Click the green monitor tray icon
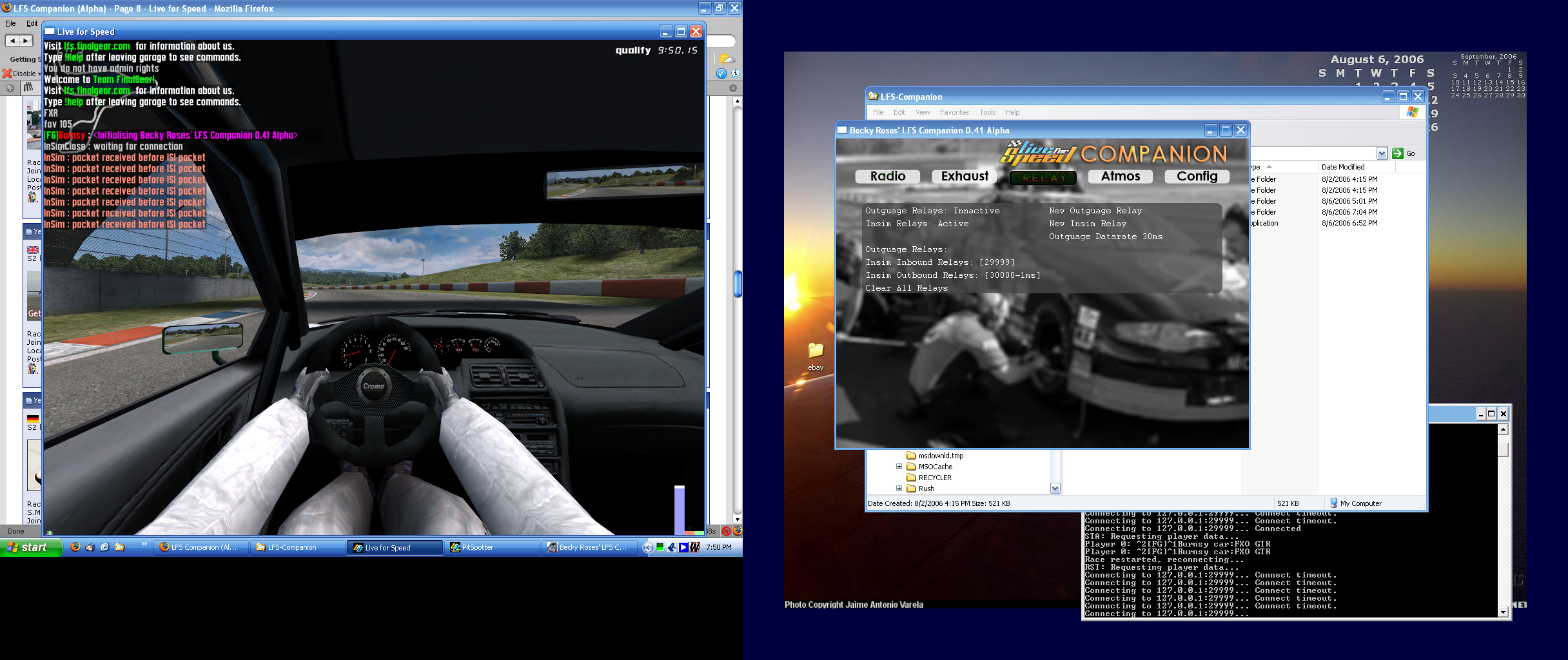Image resolution: width=1568 pixels, height=660 pixels. [x=660, y=547]
